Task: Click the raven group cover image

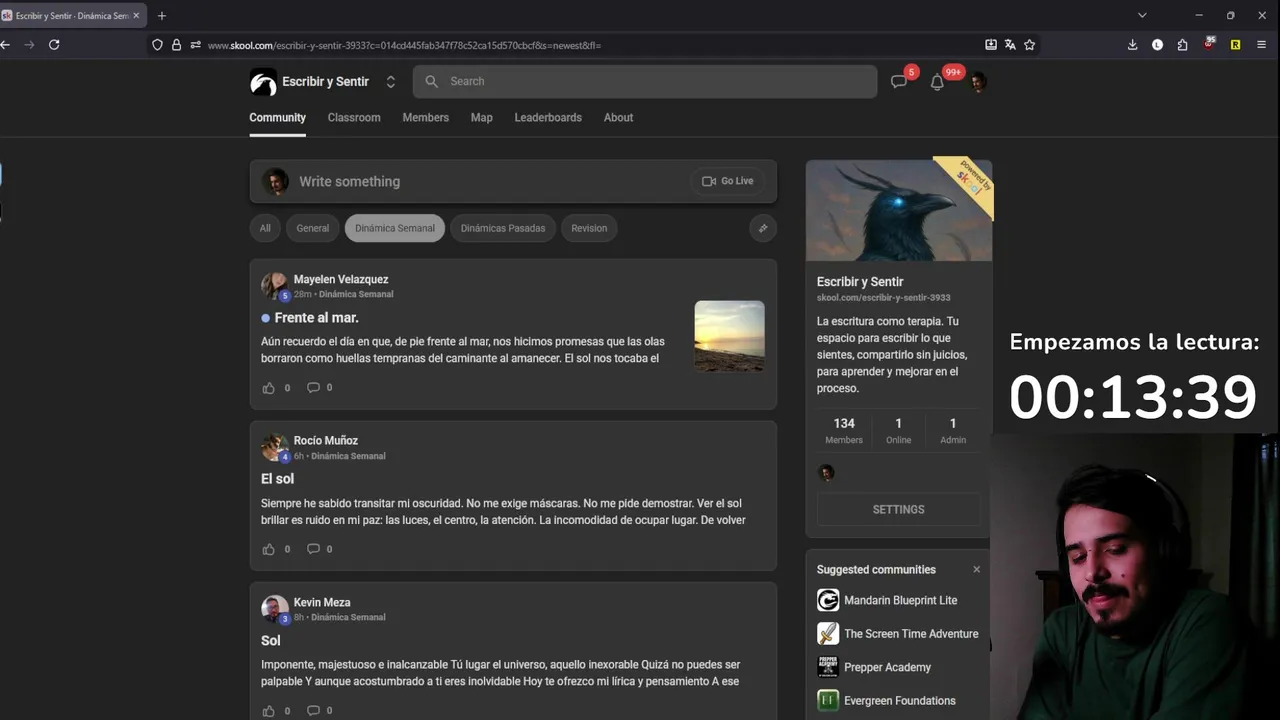Action: [x=898, y=210]
